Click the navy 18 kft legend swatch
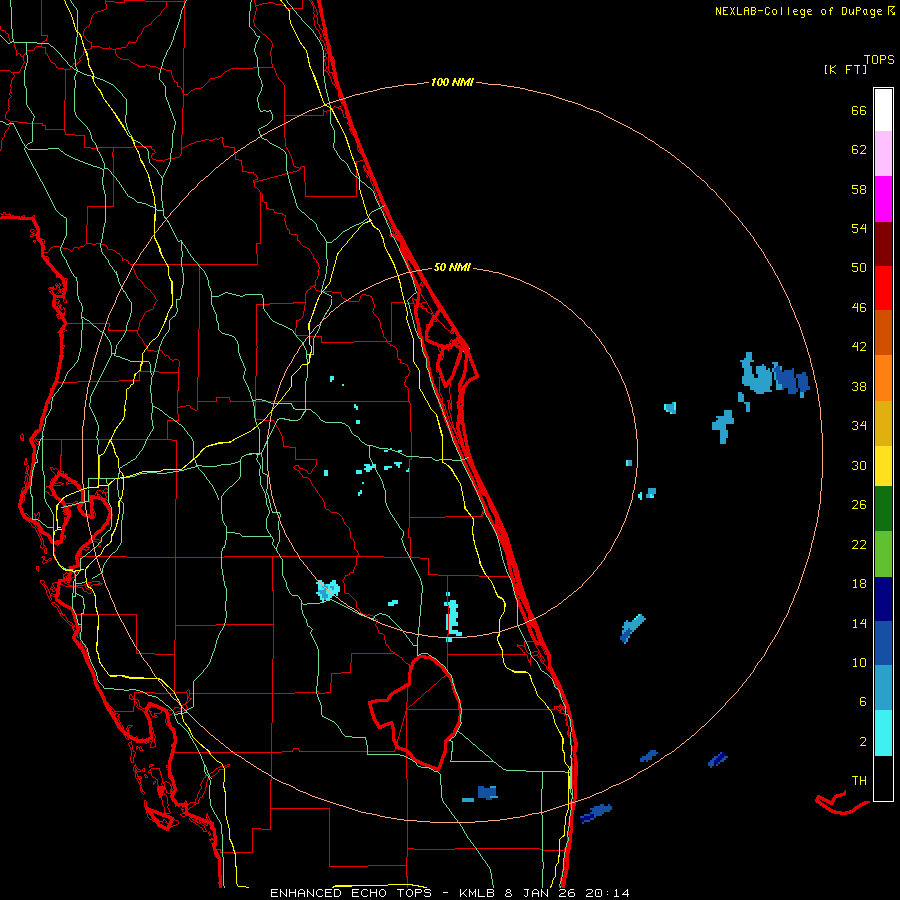This screenshot has width=900, height=900. [883, 599]
